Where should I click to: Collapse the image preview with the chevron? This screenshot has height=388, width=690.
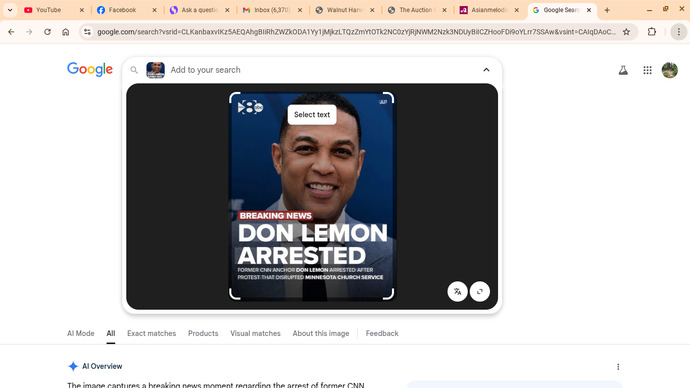(486, 70)
